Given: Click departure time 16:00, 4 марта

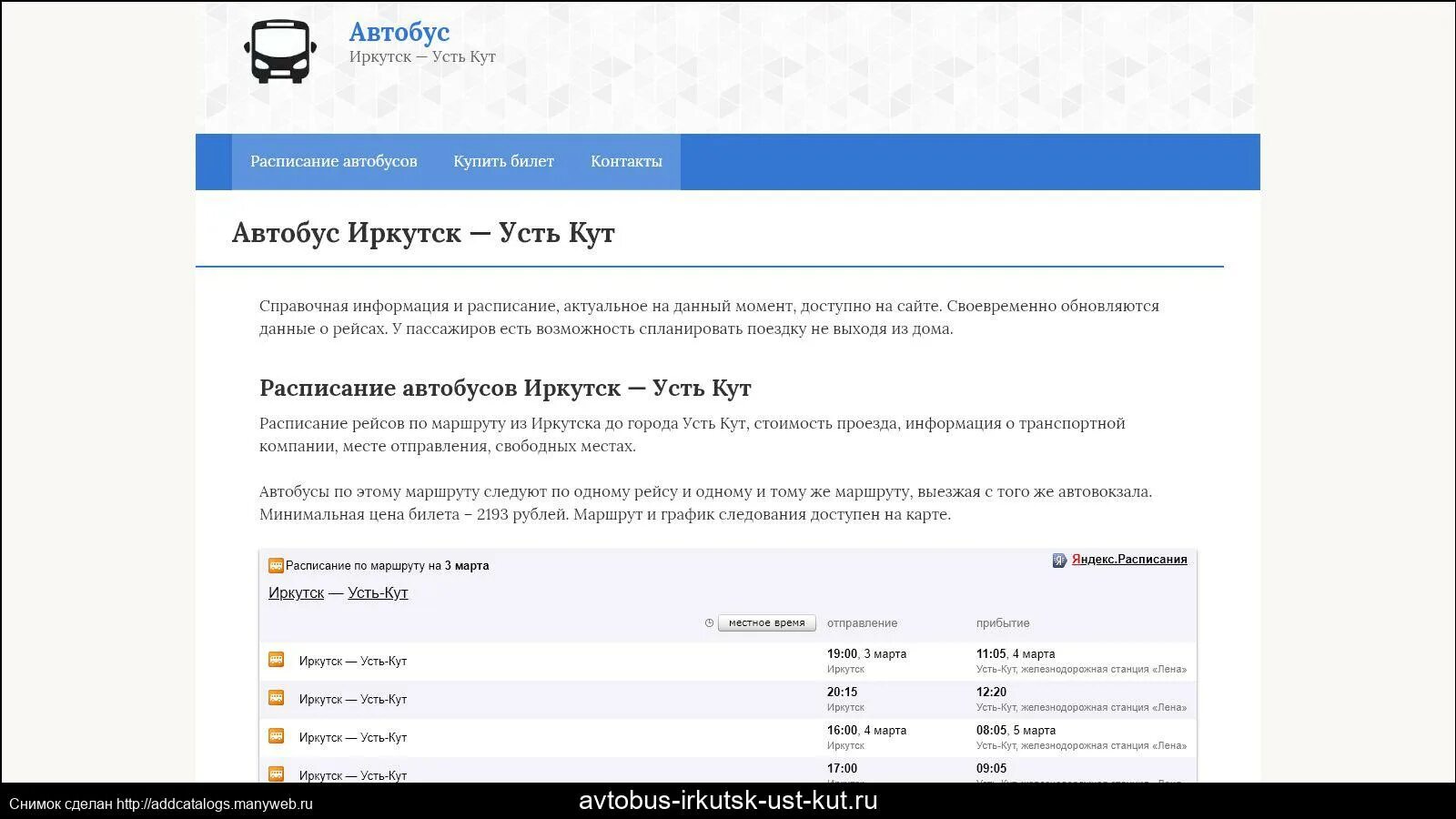Looking at the screenshot, I should click(866, 730).
